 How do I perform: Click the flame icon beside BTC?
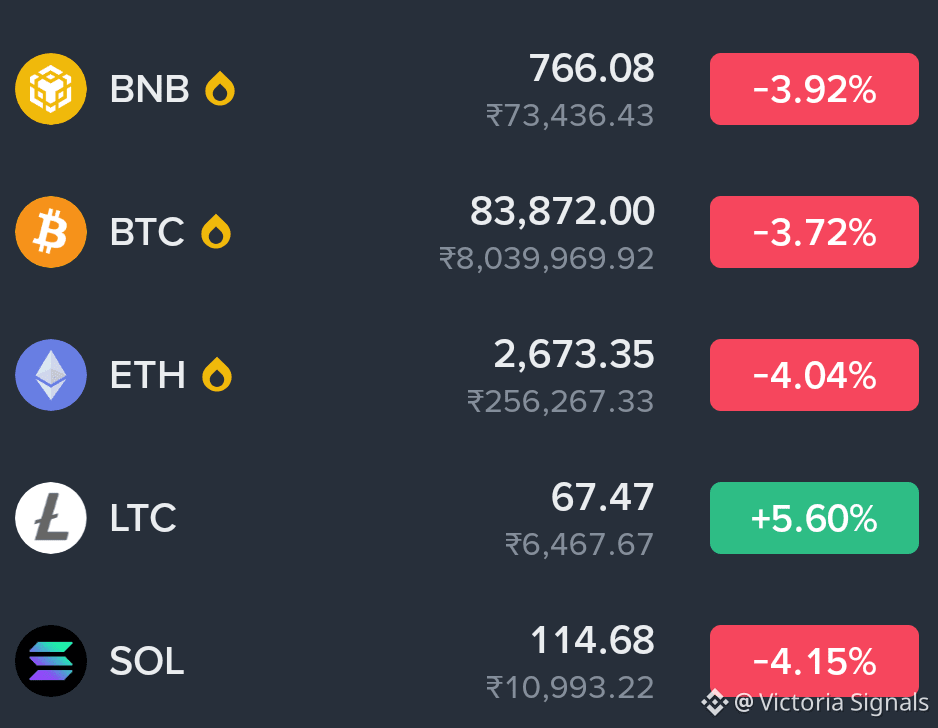pos(216,232)
